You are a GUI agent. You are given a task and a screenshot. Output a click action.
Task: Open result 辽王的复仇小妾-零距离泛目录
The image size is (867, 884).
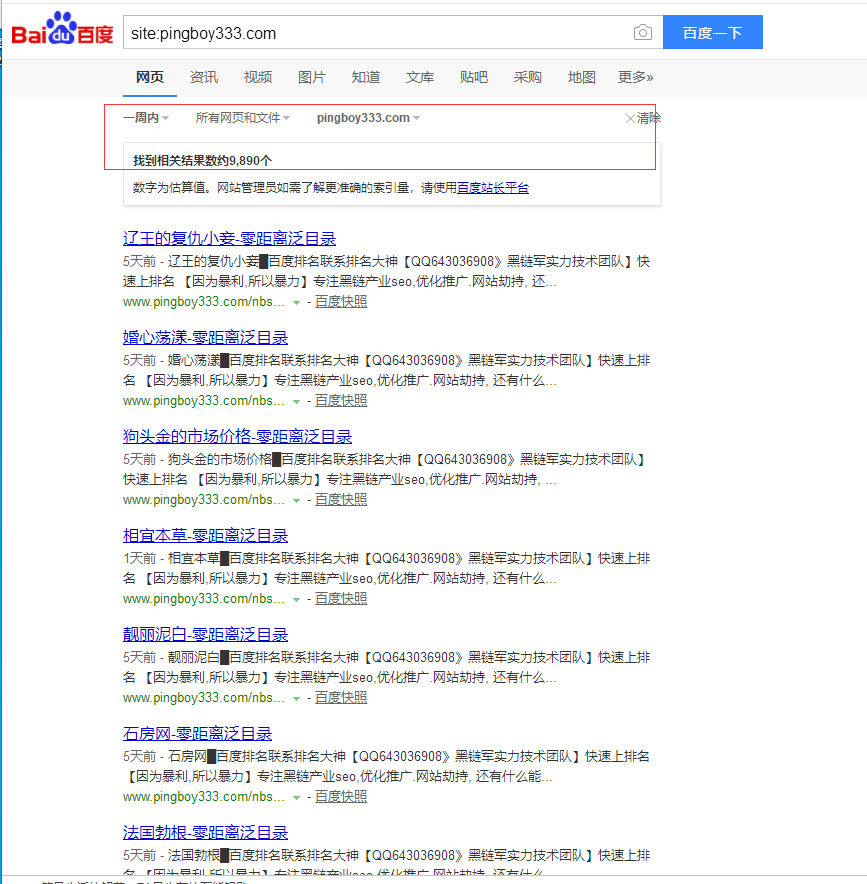229,238
